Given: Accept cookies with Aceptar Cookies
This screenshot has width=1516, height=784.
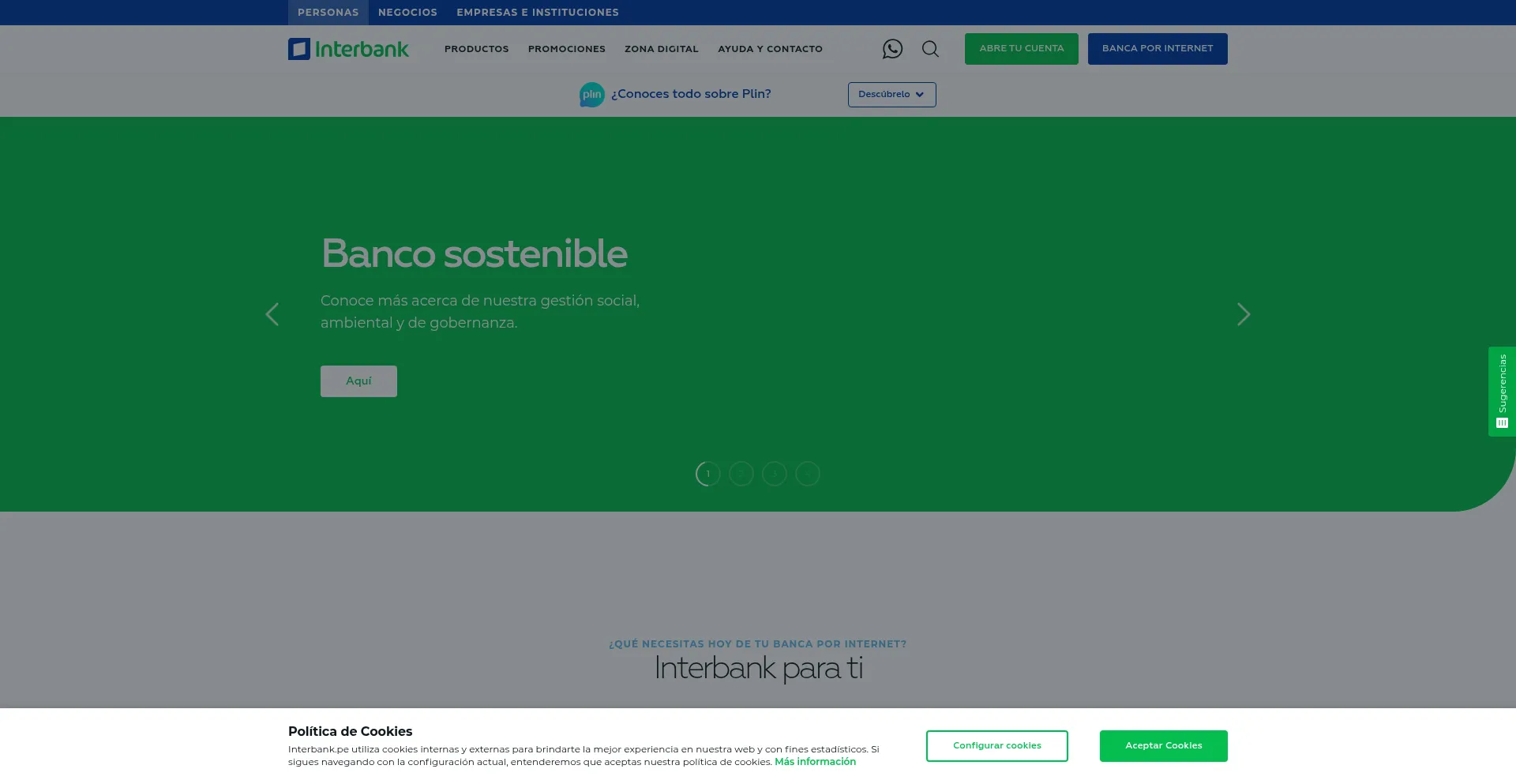Looking at the screenshot, I should pyautogui.click(x=1163, y=746).
